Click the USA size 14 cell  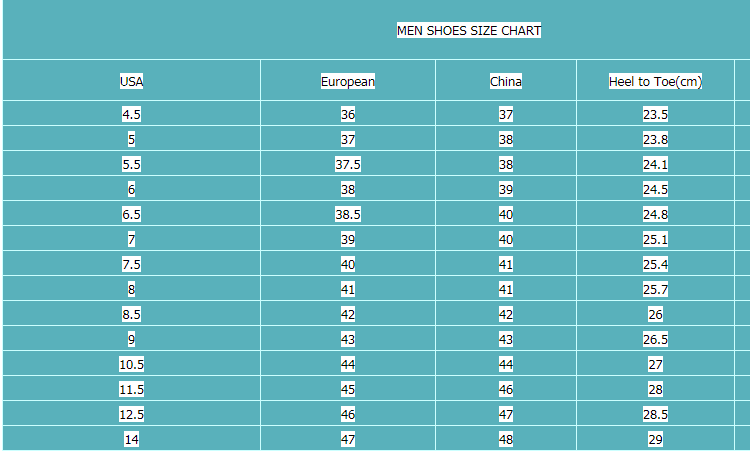[x=131, y=439]
